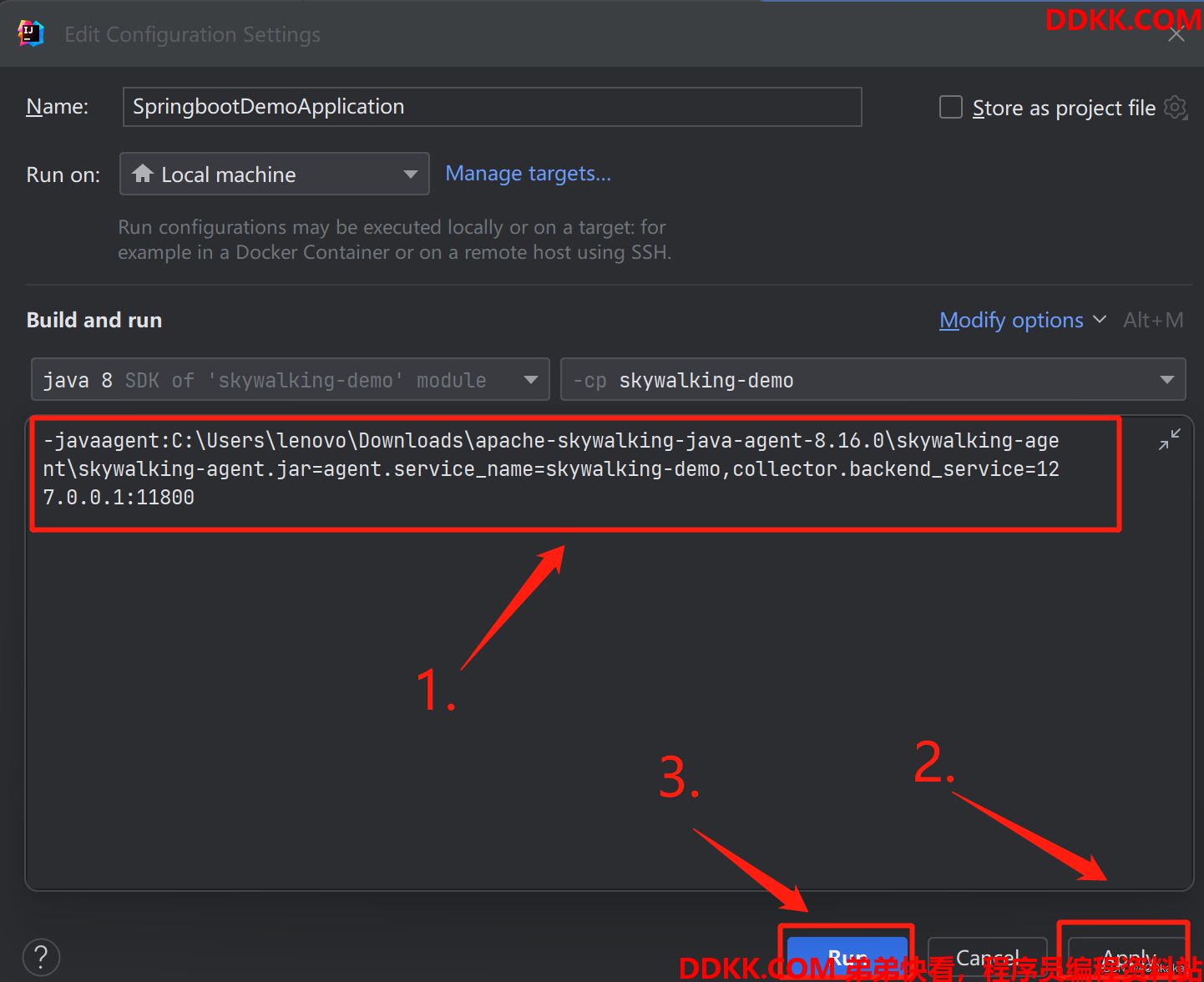
Task: Click the Run on label
Action: tap(63, 175)
